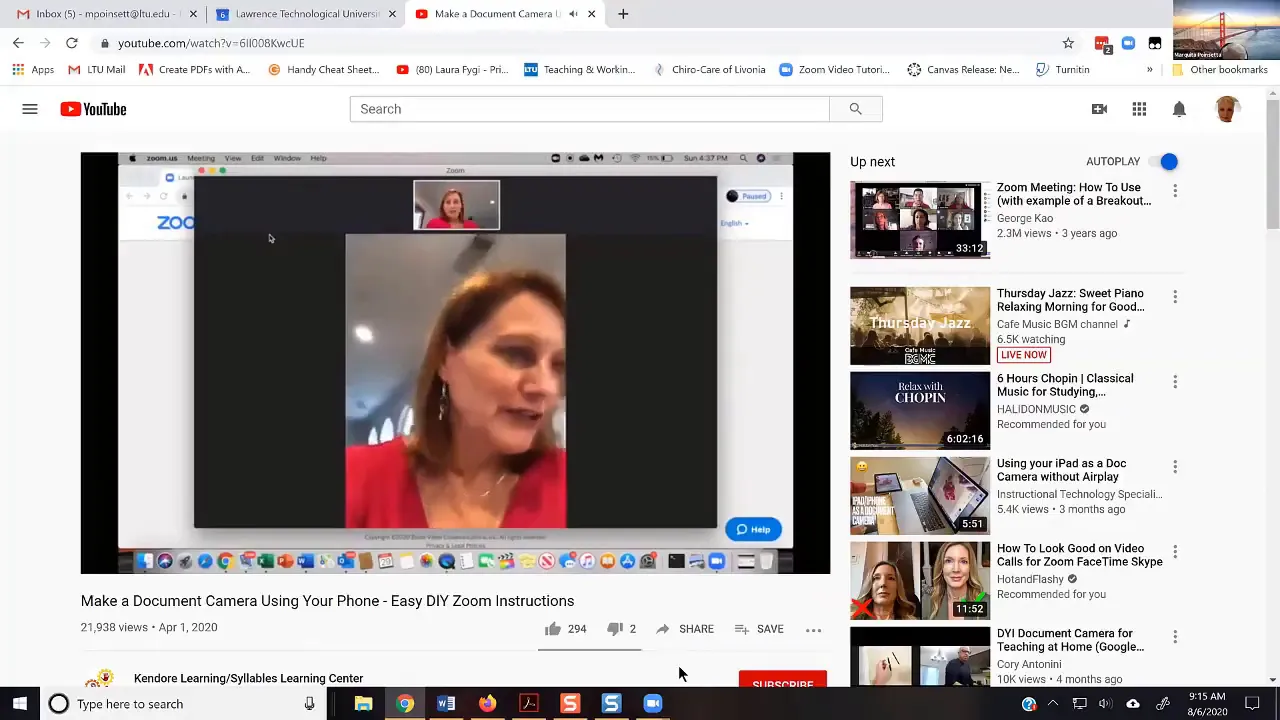The height and width of the screenshot is (720, 1280).
Task: Save the video to a playlist
Action: pos(759,629)
